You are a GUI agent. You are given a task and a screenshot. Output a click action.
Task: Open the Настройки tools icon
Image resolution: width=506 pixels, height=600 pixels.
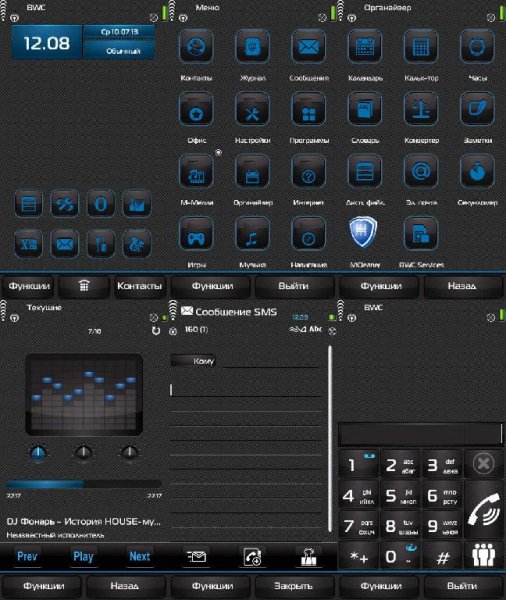pos(252,109)
